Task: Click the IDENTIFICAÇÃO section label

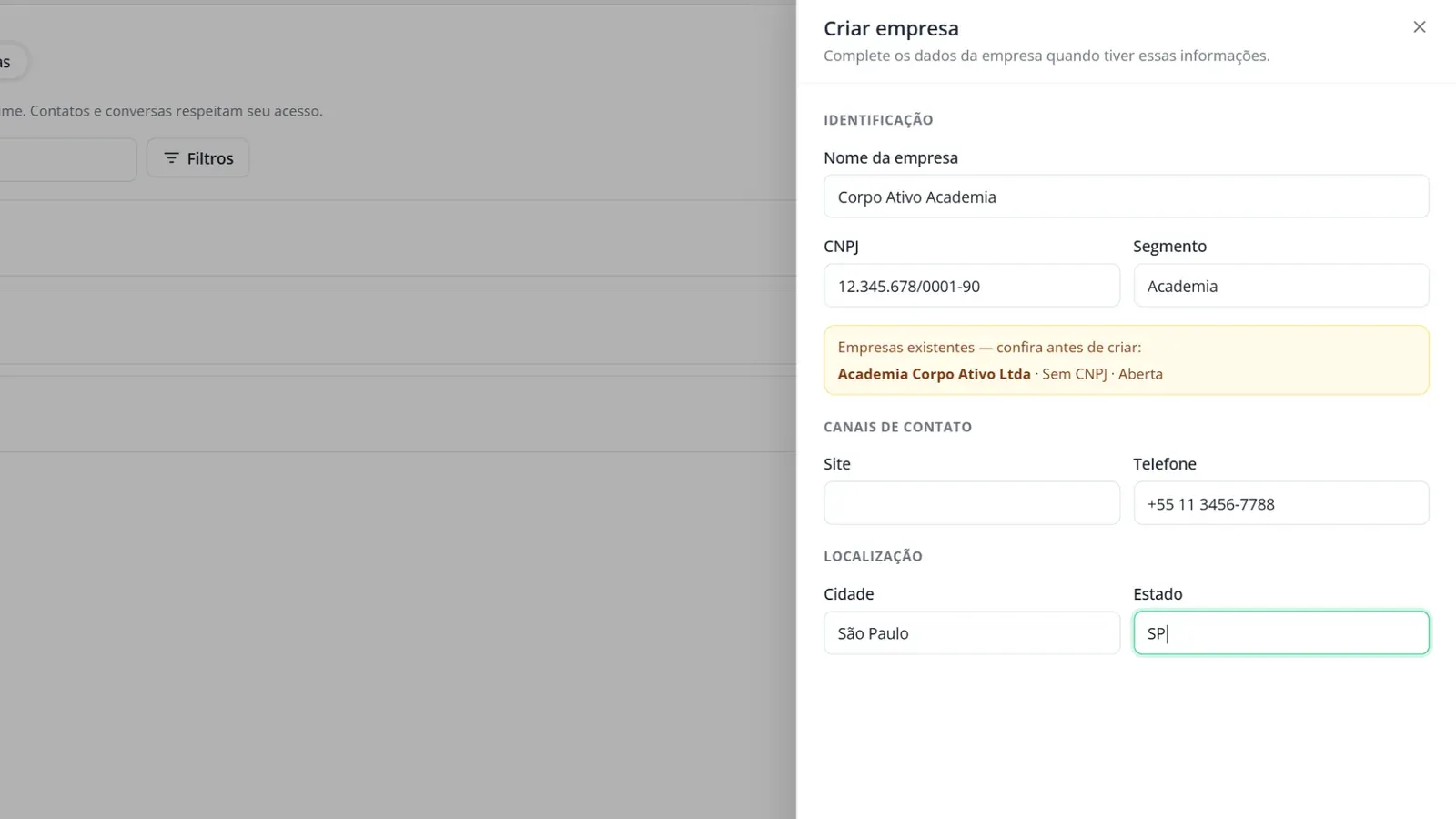Action: [x=878, y=120]
